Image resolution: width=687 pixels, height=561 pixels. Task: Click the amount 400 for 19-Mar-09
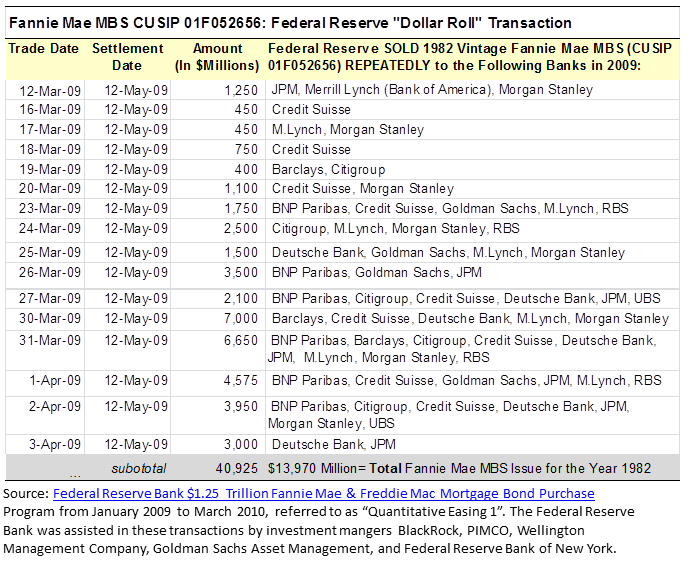[x=246, y=169]
